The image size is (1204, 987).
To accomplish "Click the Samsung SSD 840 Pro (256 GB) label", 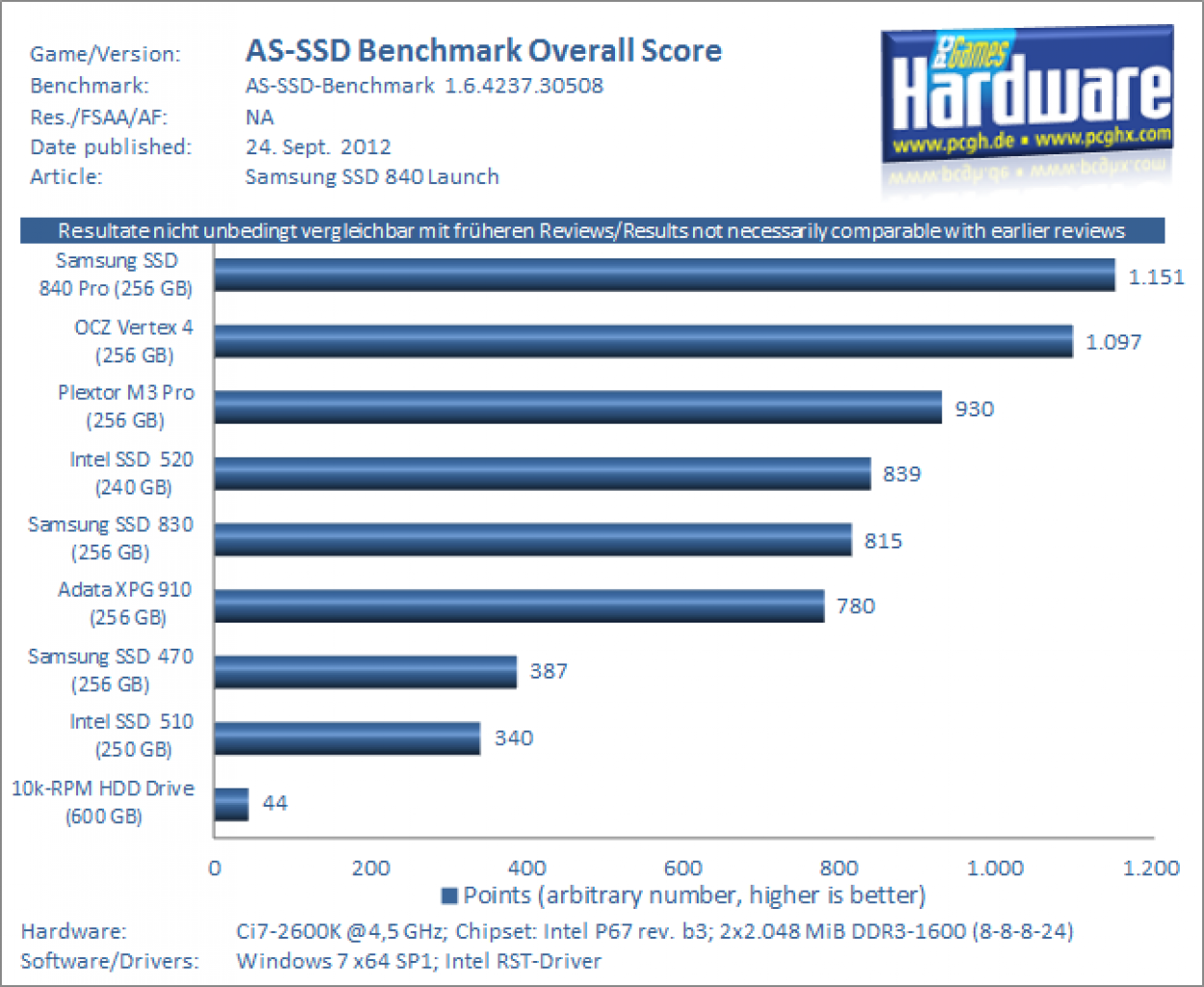I will click(x=116, y=275).
